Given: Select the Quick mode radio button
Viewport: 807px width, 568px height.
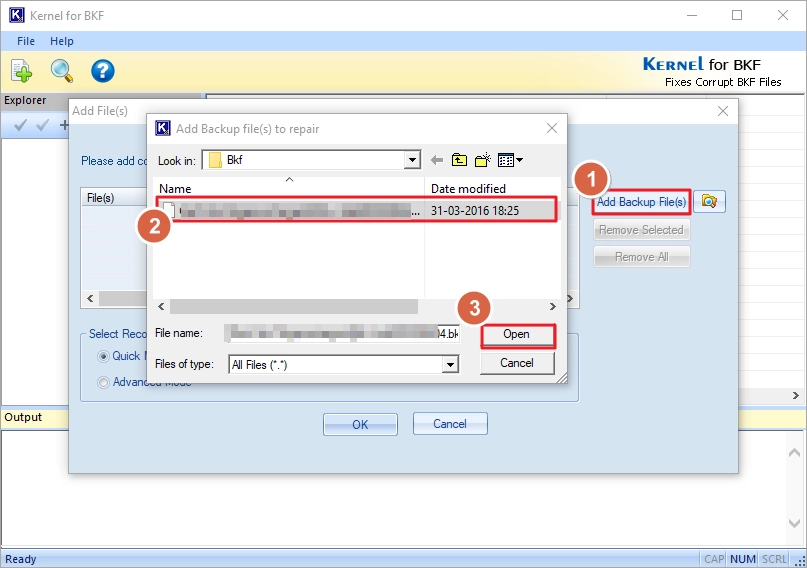Looking at the screenshot, I should pyautogui.click(x=103, y=356).
